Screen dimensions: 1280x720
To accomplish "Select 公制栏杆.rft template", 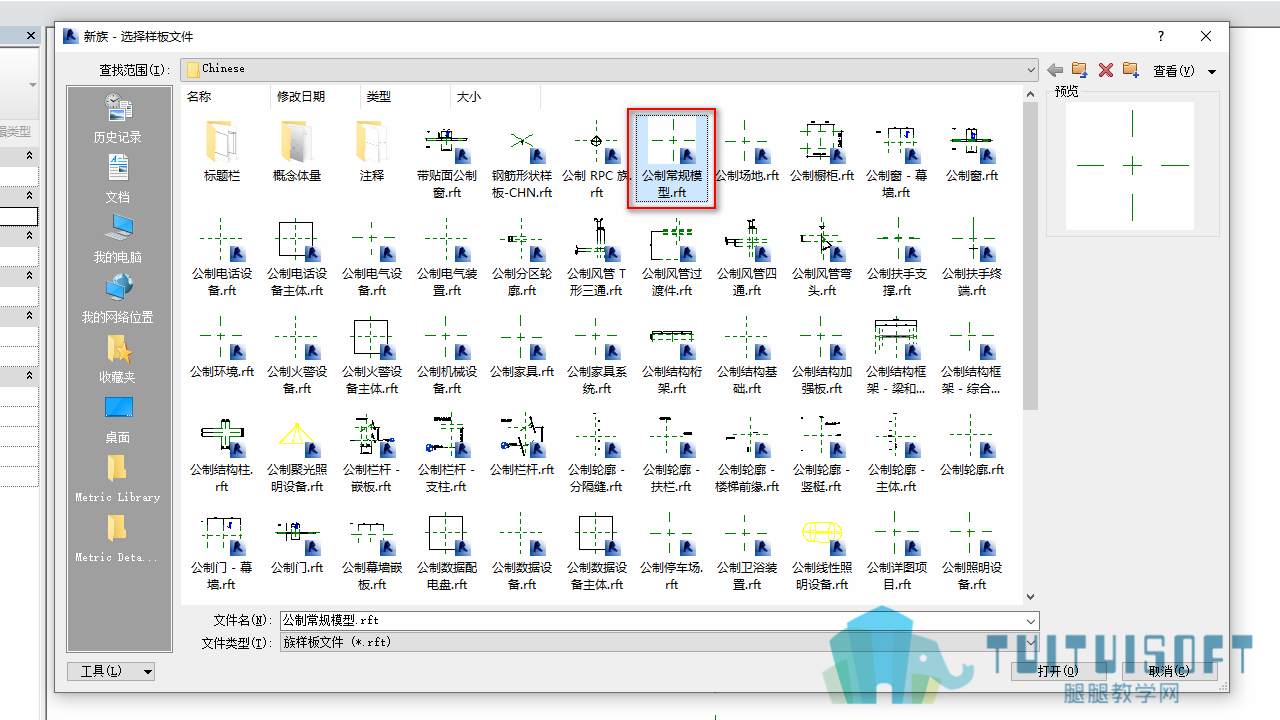I will [x=522, y=445].
